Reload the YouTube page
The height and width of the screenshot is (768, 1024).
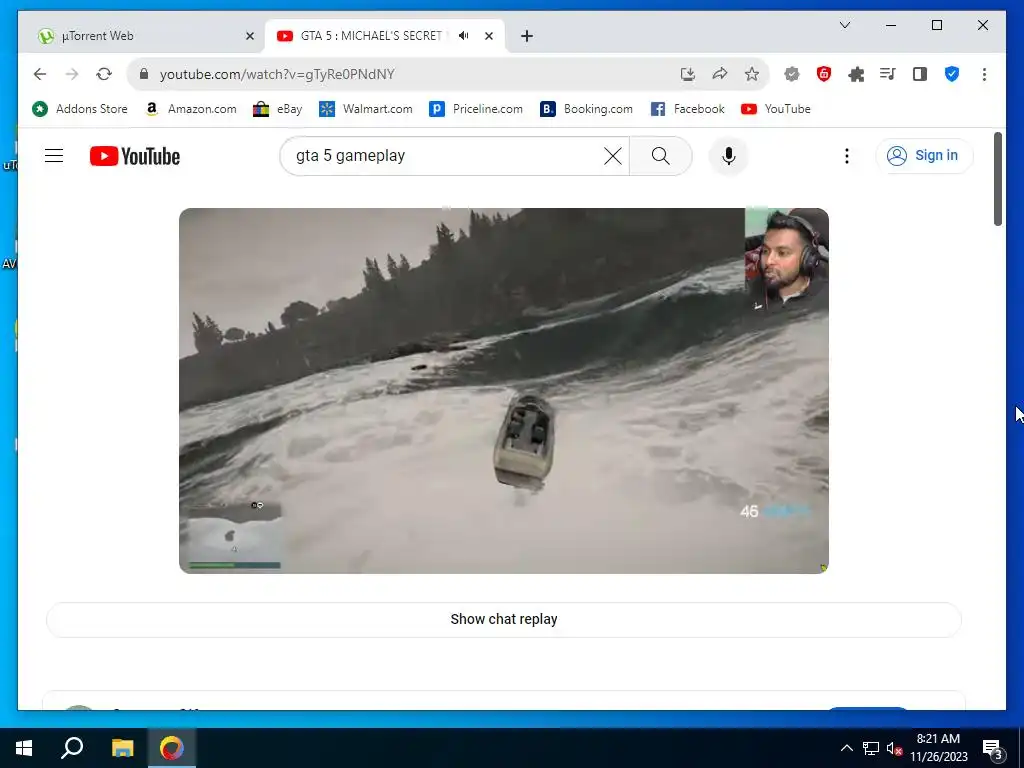pos(104,74)
